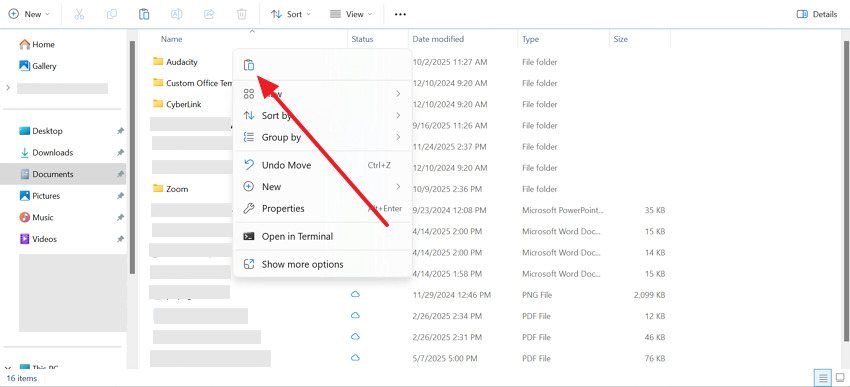Image resolution: width=850 pixels, height=387 pixels.
Task: Choose Show more options
Action: point(323,265)
